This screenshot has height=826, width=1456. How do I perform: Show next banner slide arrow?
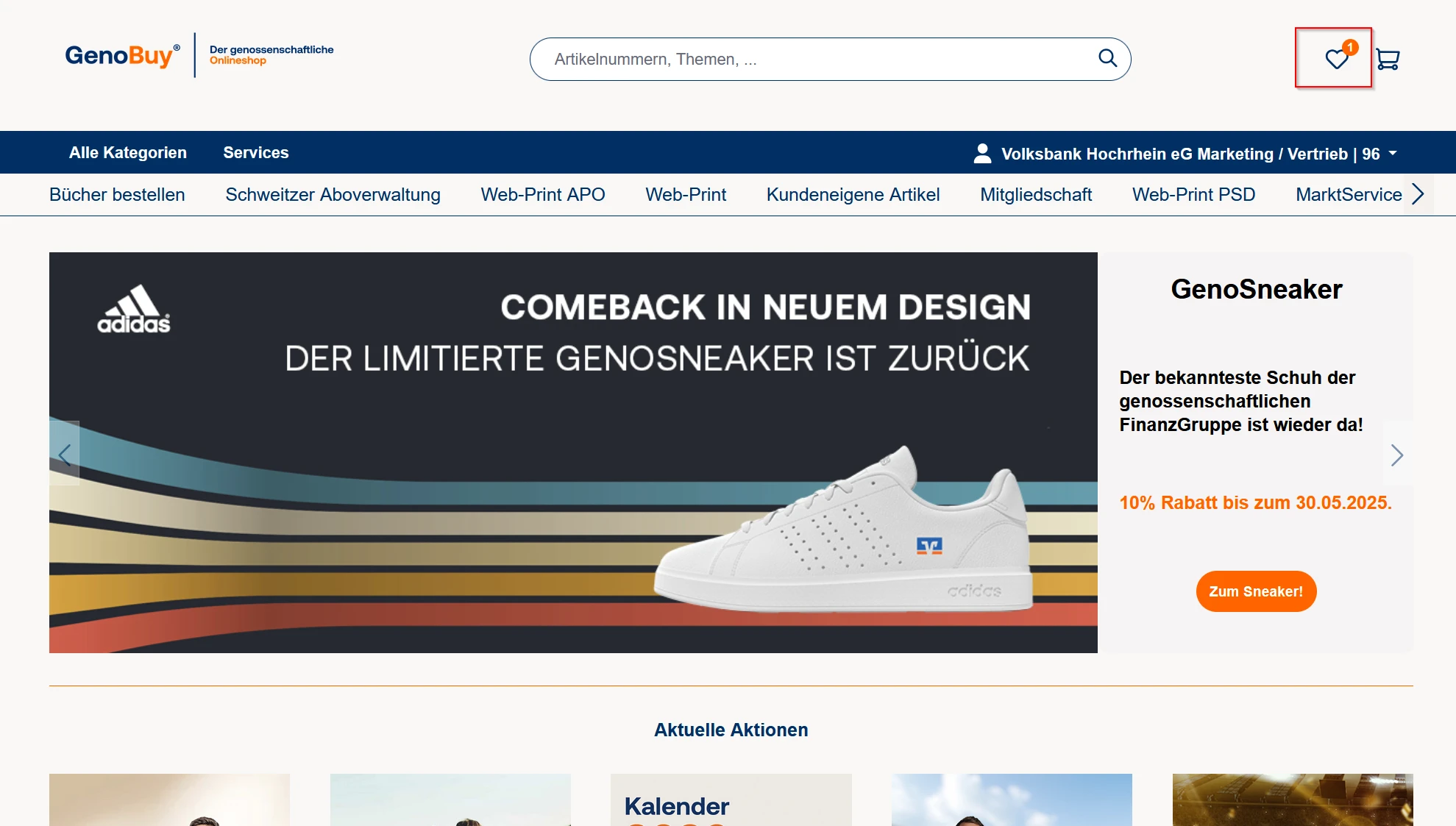click(x=1396, y=455)
